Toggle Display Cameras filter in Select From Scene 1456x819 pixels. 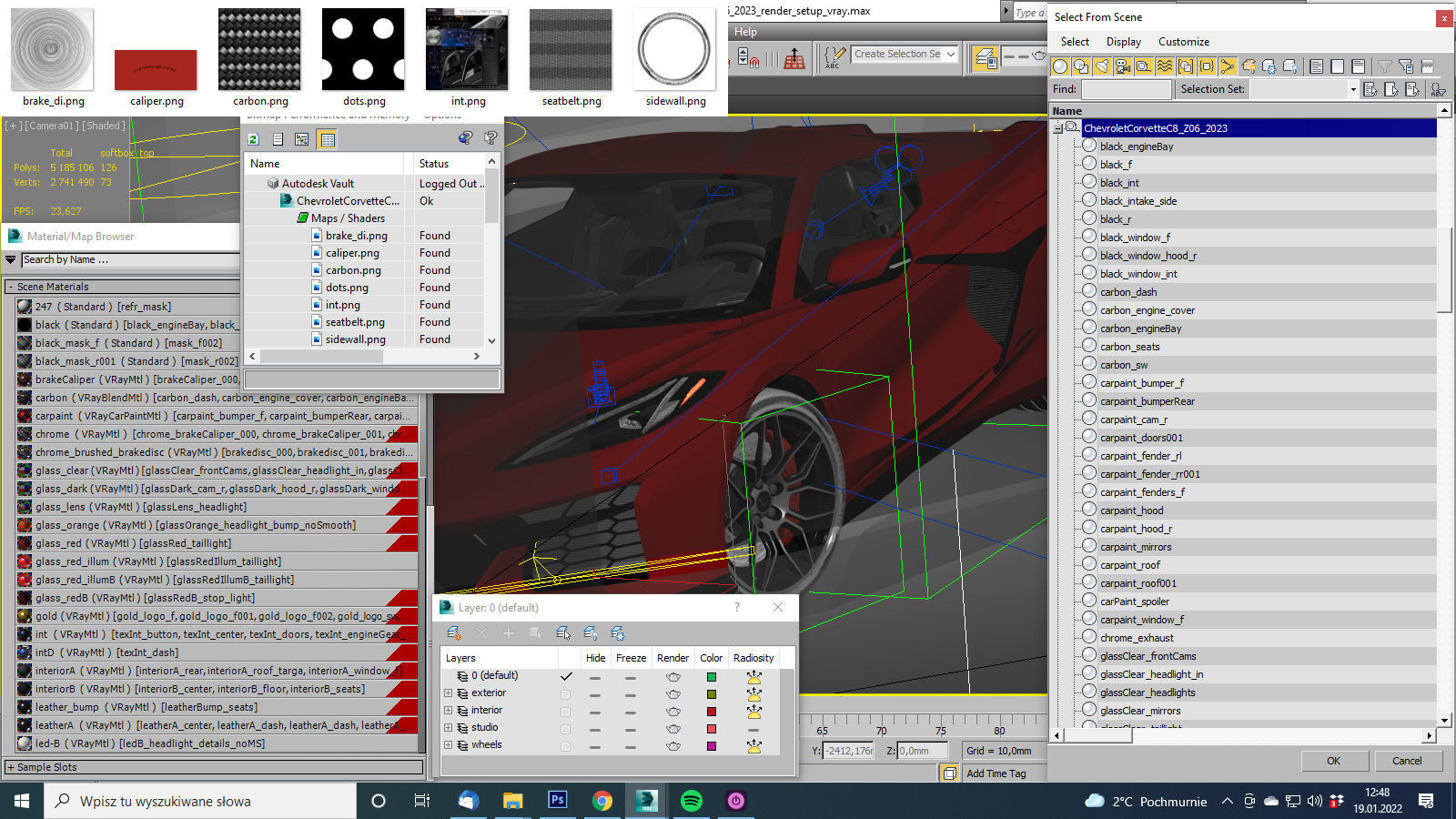(x=1123, y=66)
